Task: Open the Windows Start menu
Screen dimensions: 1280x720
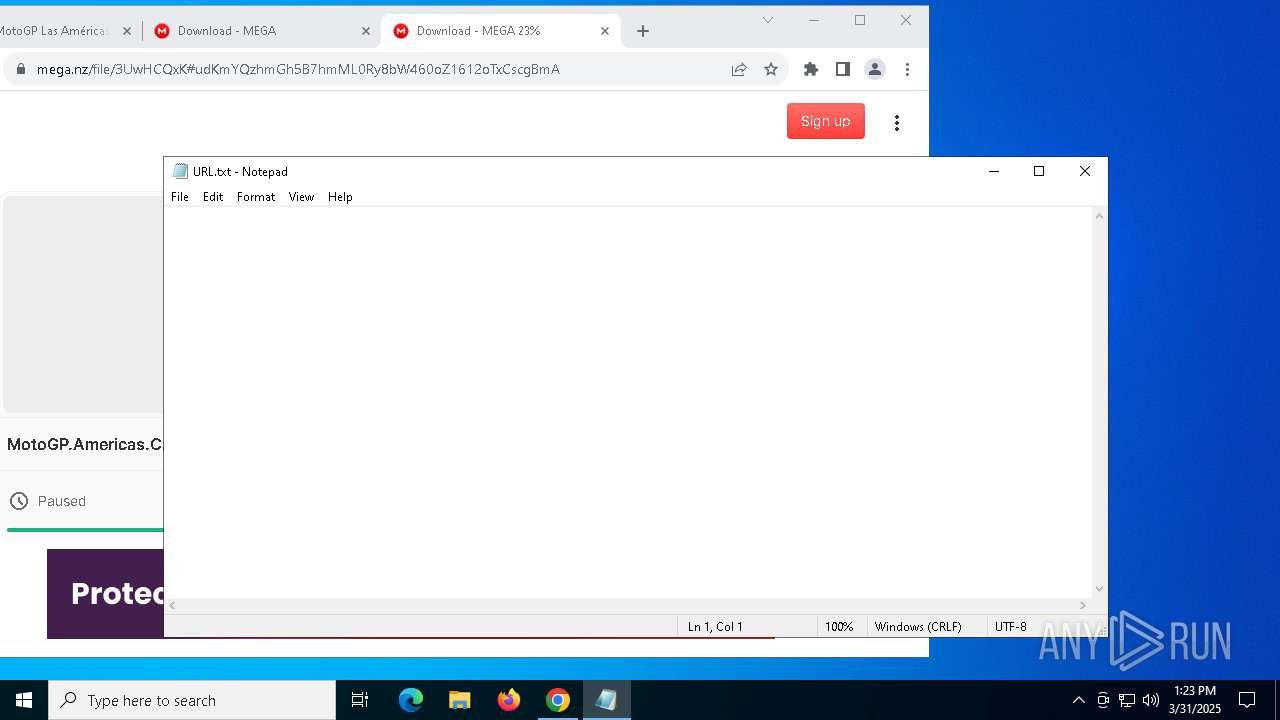Action: coord(24,700)
